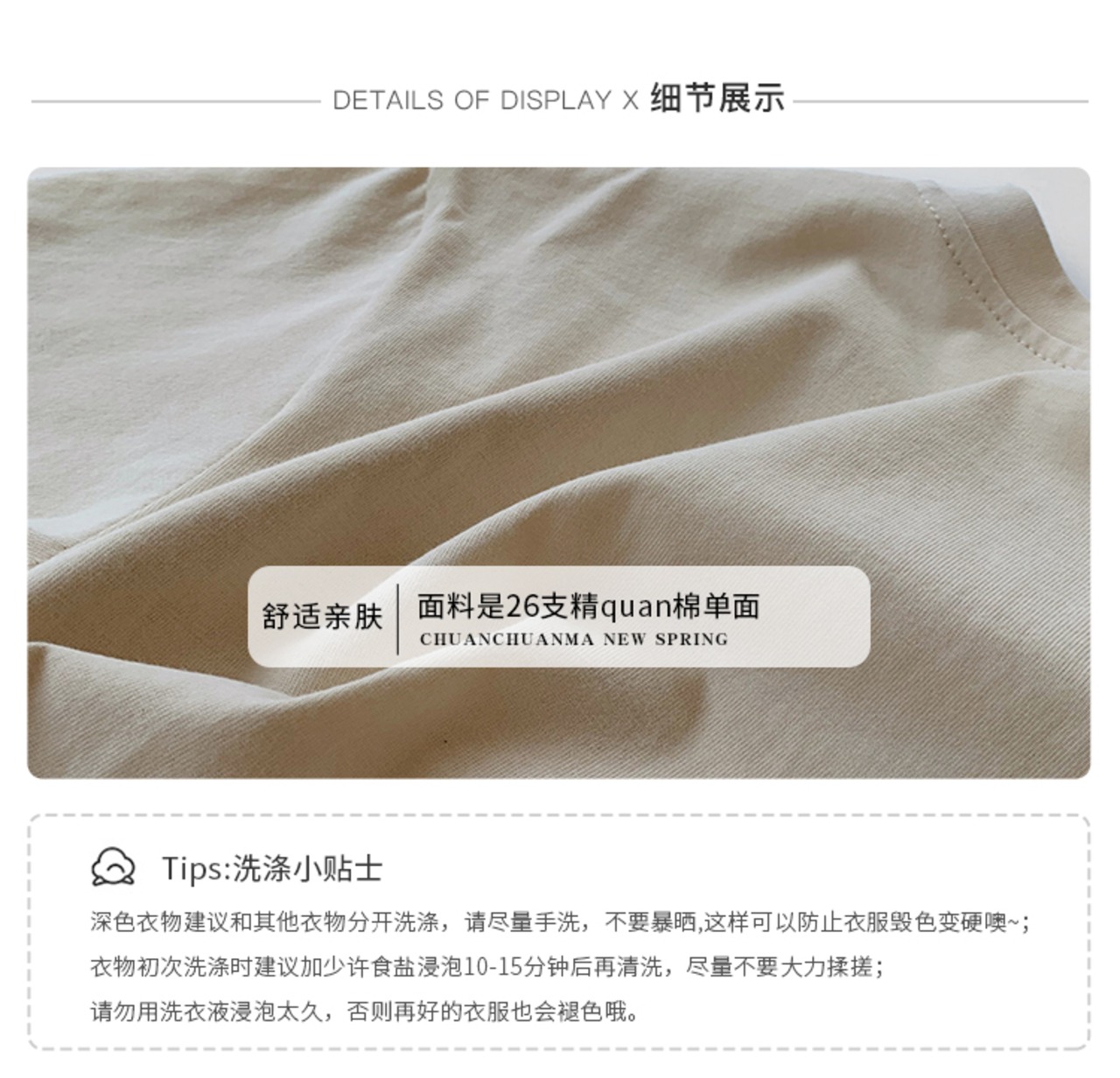Click the third tip line about laundry detergent
Screen dimensions: 1120x1078
coord(364,1012)
